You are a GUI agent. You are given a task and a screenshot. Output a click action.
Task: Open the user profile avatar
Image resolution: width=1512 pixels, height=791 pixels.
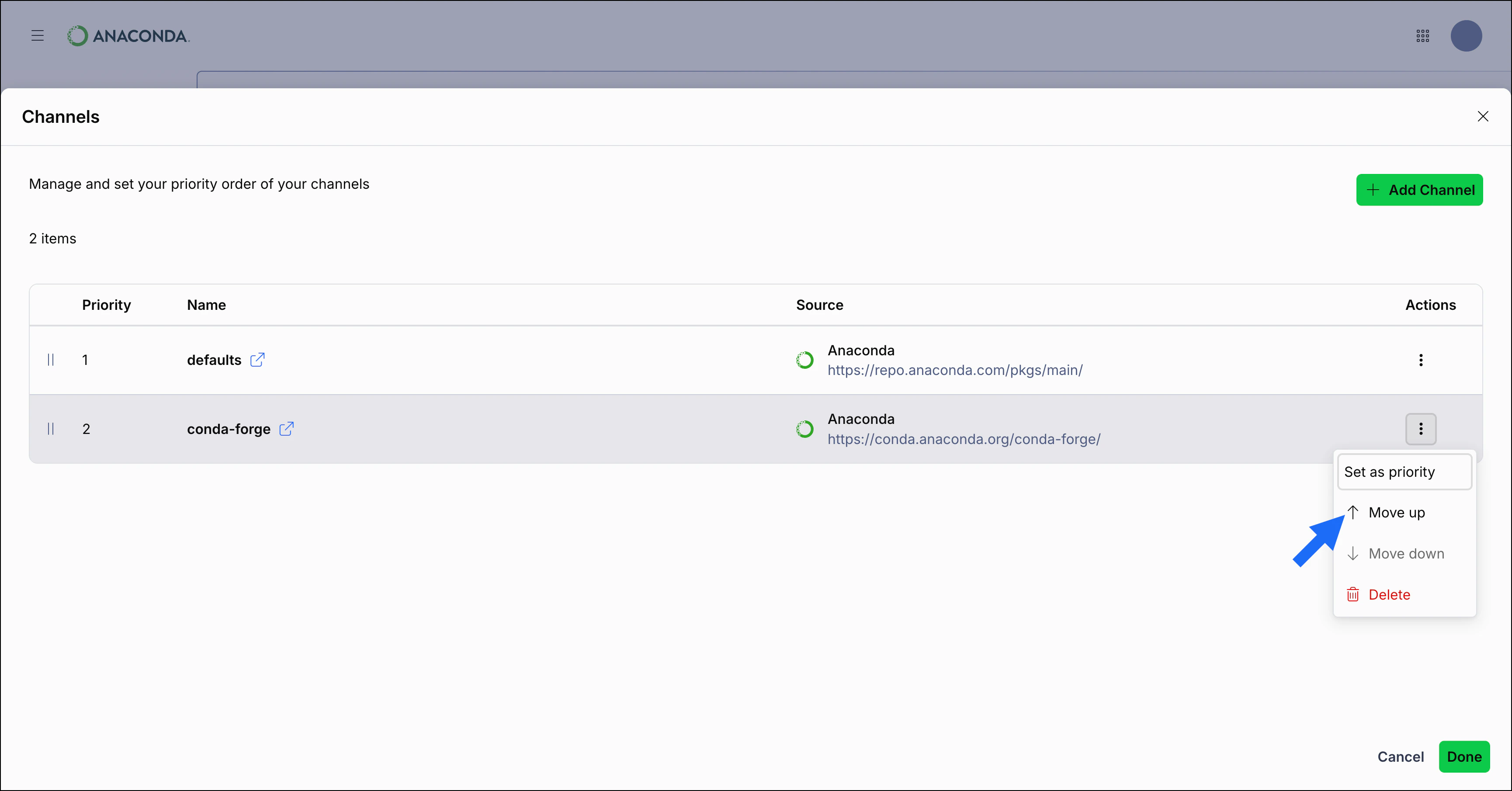pos(1466,36)
